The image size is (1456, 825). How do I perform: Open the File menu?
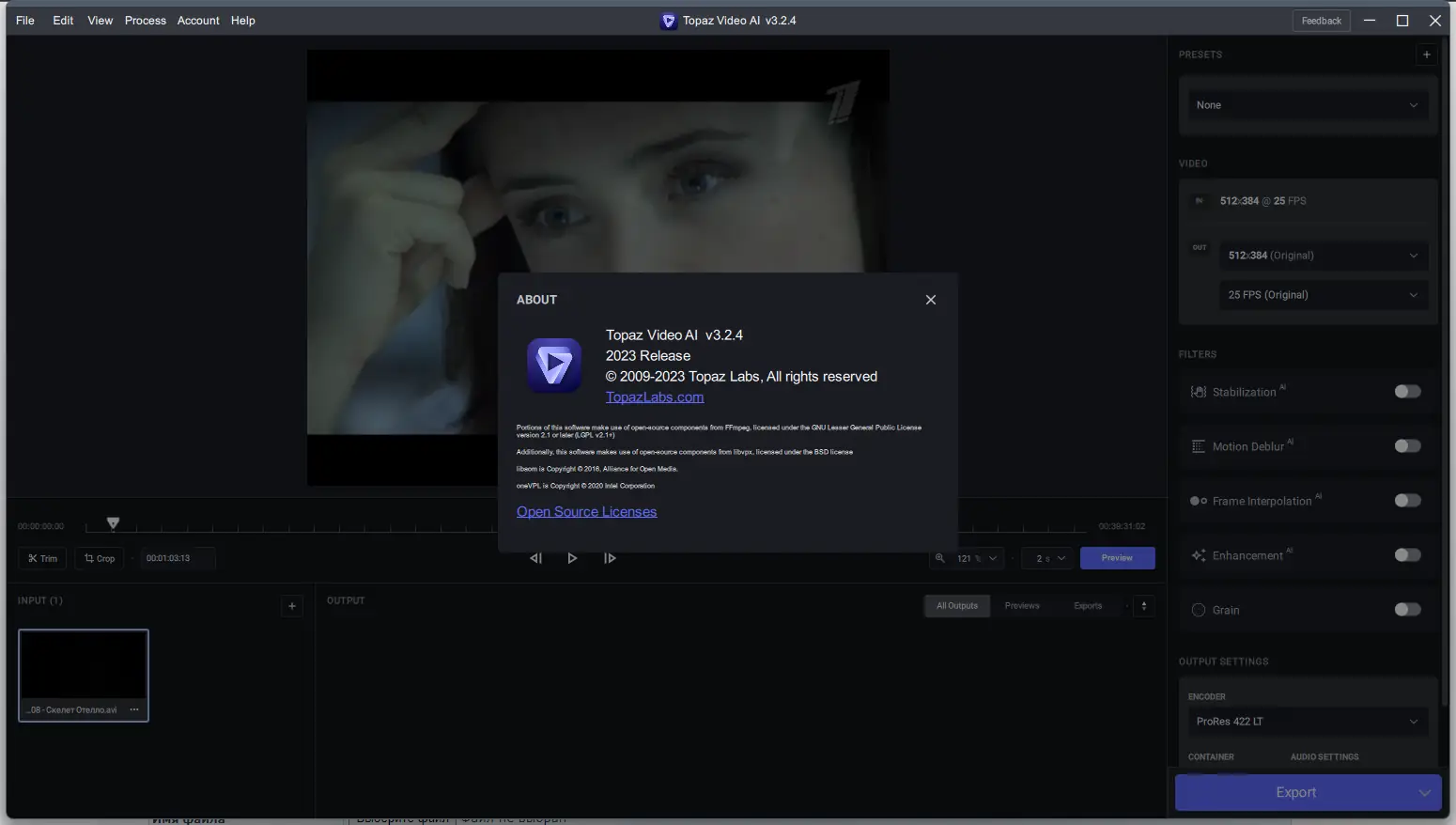[25, 21]
